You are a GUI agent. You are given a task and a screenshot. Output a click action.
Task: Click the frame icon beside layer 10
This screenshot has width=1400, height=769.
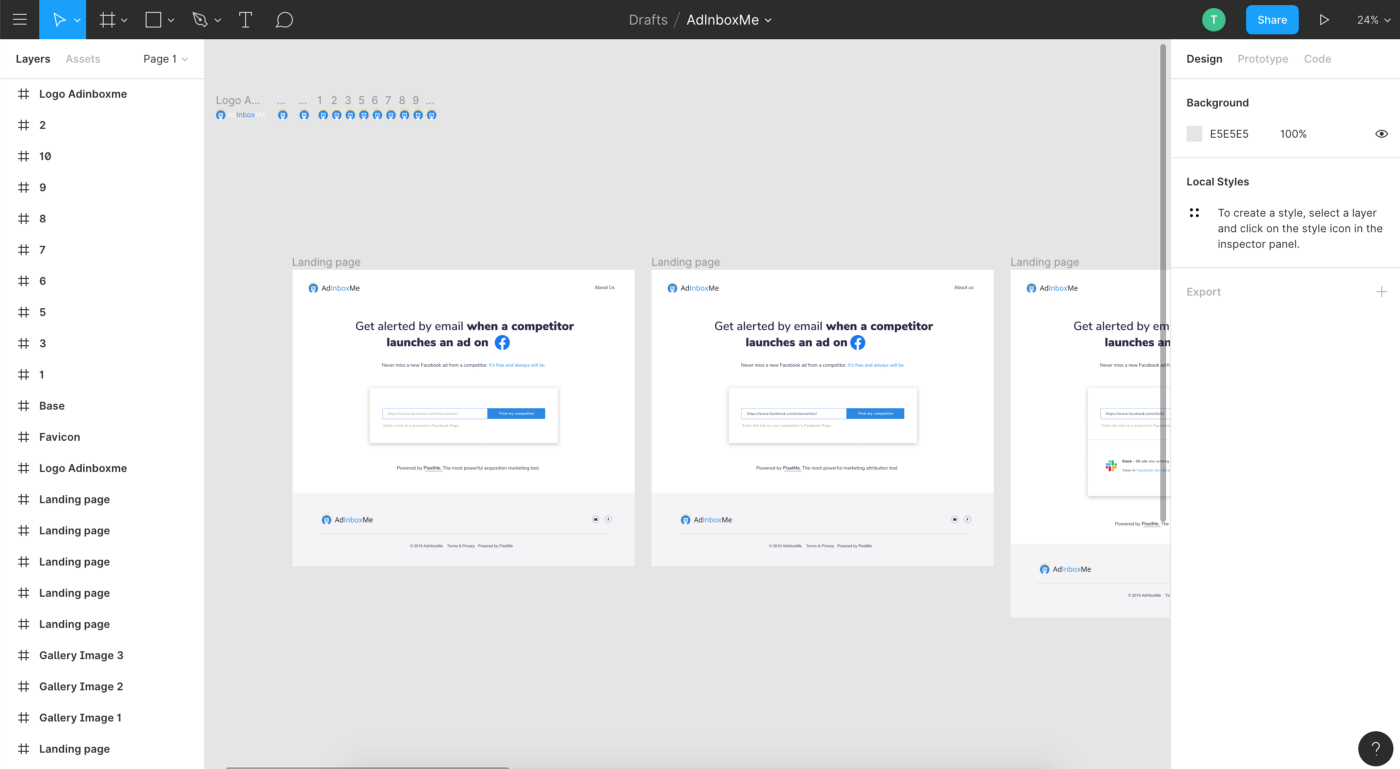(x=23, y=156)
